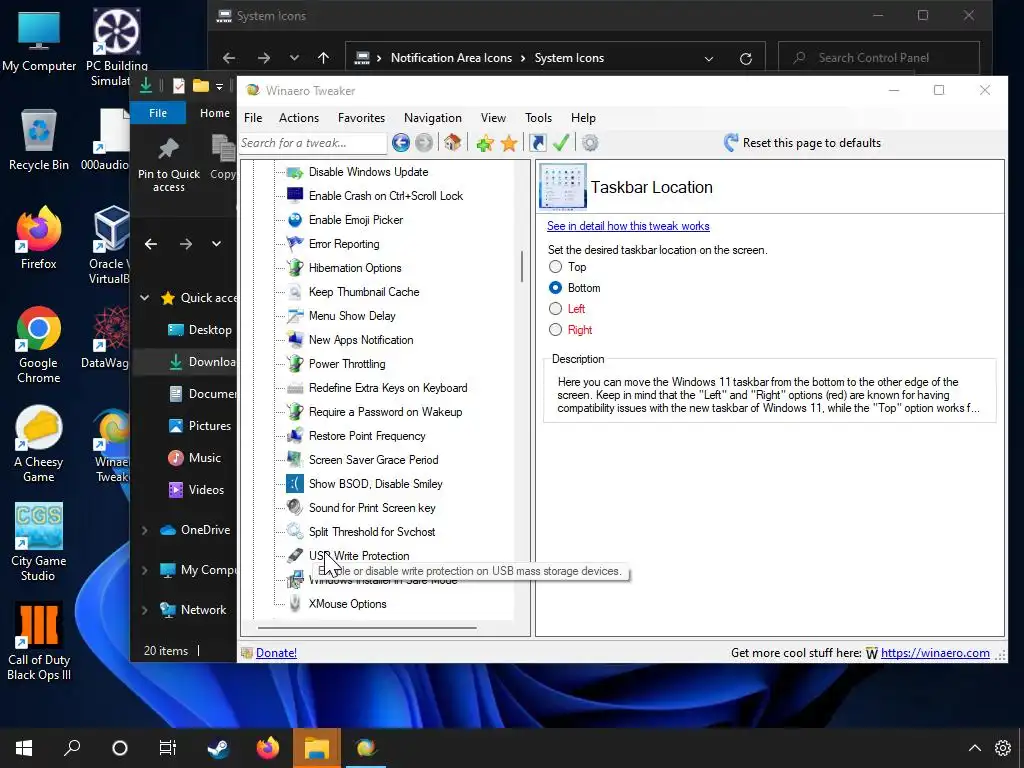Open Steam from the taskbar
This screenshot has height=768, width=1024.
pos(218,748)
